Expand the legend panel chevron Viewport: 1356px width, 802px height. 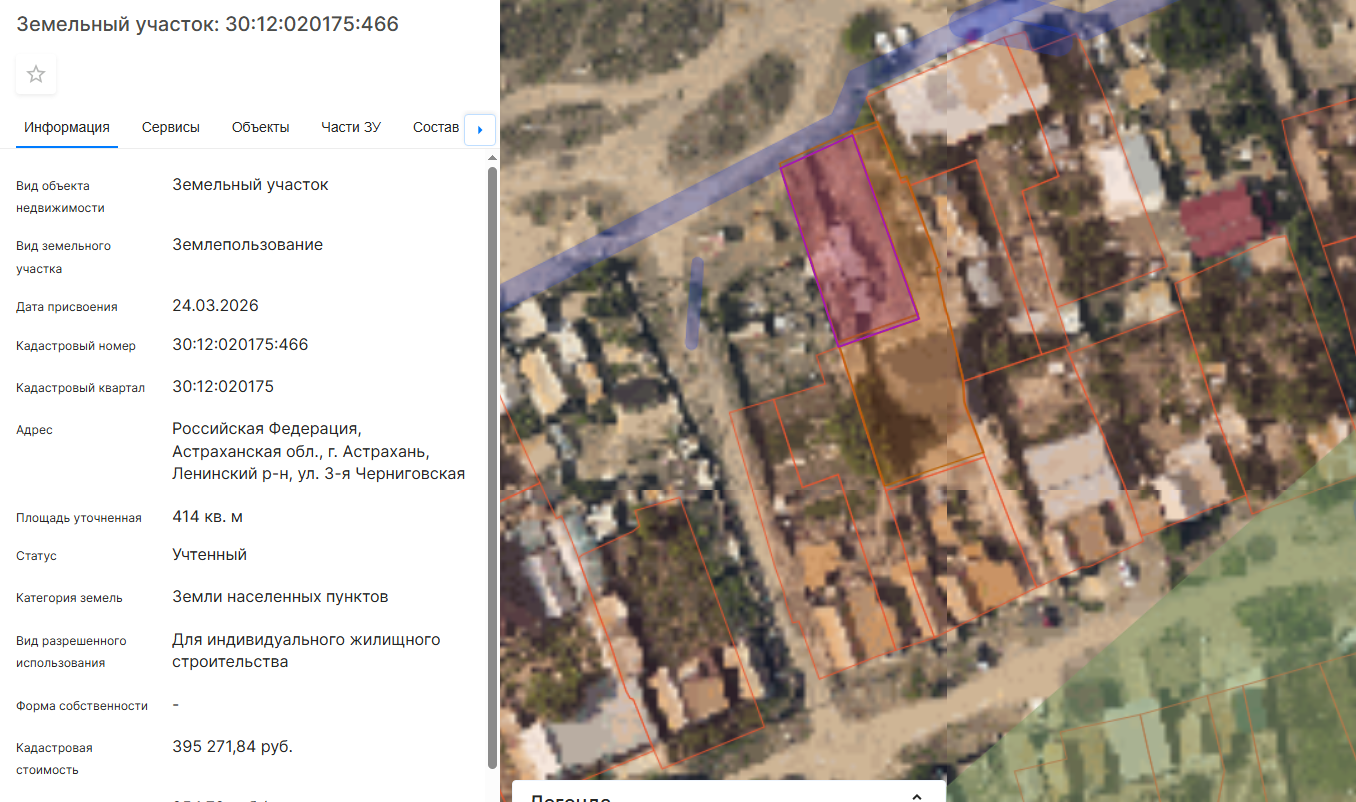tap(917, 796)
